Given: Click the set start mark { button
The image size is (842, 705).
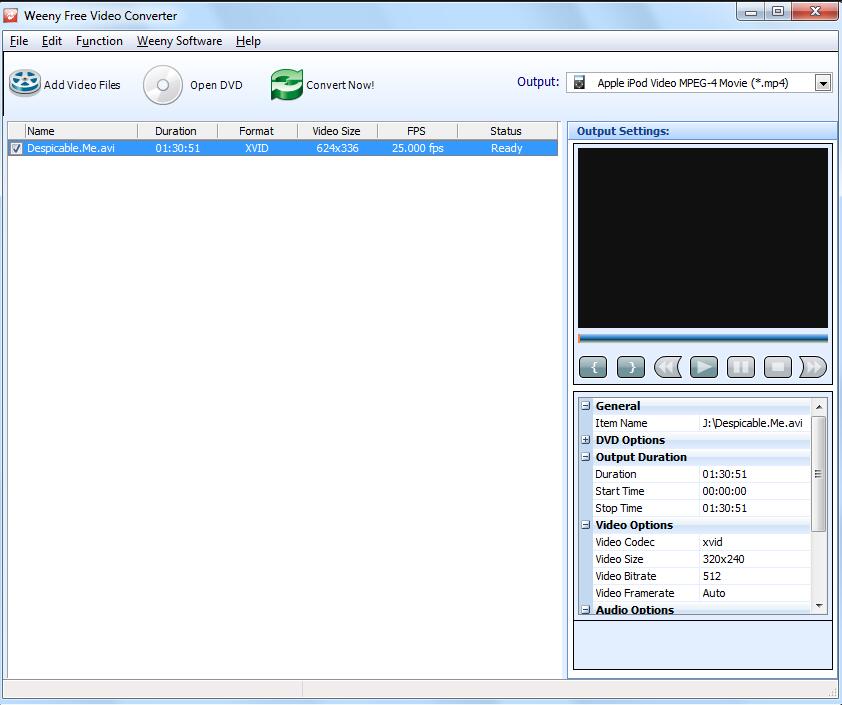Looking at the screenshot, I should pyautogui.click(x=593, y=367).
